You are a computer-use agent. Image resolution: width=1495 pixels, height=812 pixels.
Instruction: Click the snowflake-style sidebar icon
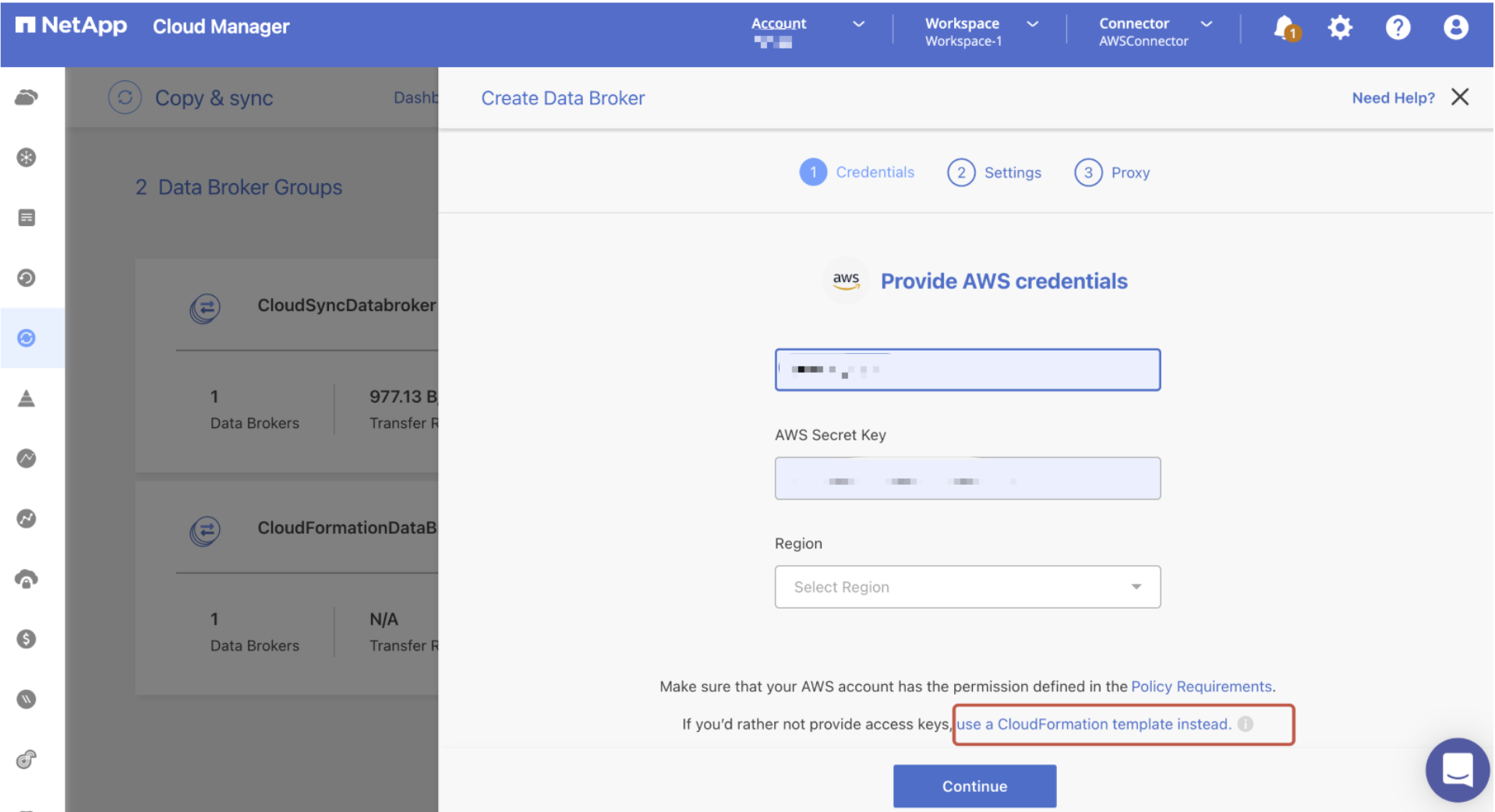click(27, 157)
